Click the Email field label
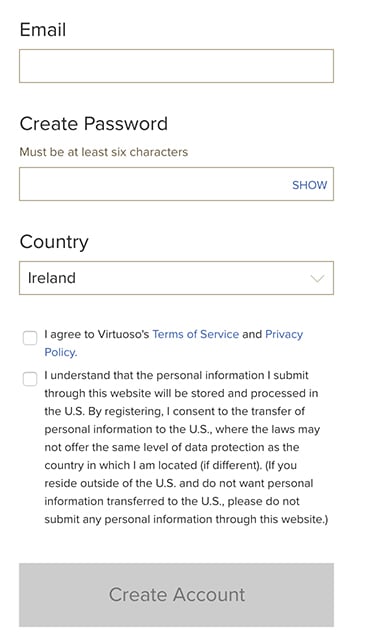Image resolution: width=370 pixels, height=644 pixels. tap(43, 30)
